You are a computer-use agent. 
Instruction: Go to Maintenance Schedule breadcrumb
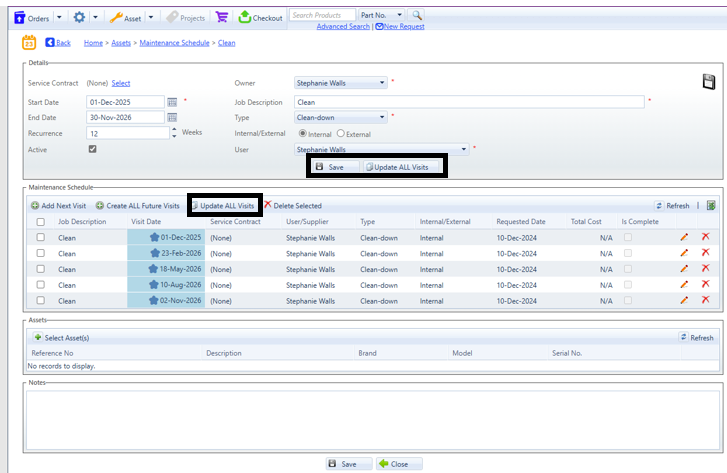tap(174, 43)
